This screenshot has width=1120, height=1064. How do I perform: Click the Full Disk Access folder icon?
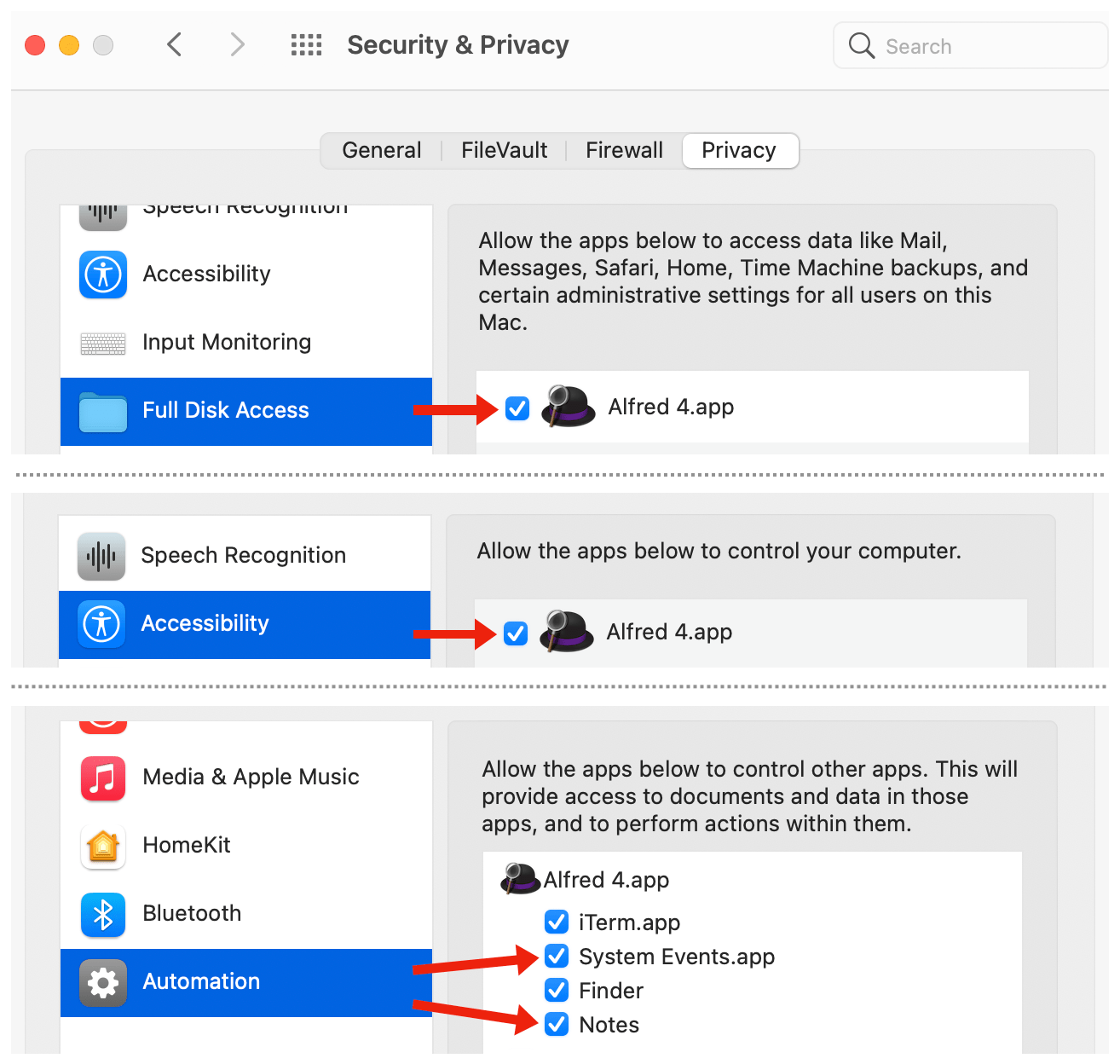[x=103, y=412]
